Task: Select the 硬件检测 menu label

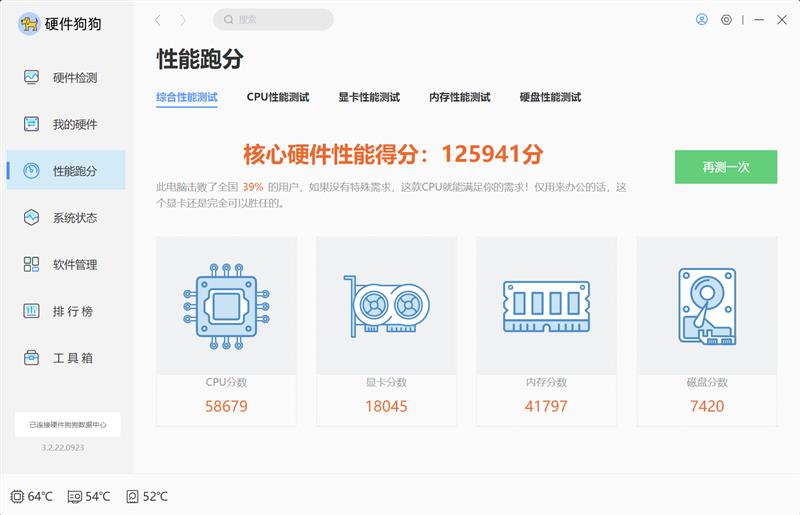Action: pos(75,78)
